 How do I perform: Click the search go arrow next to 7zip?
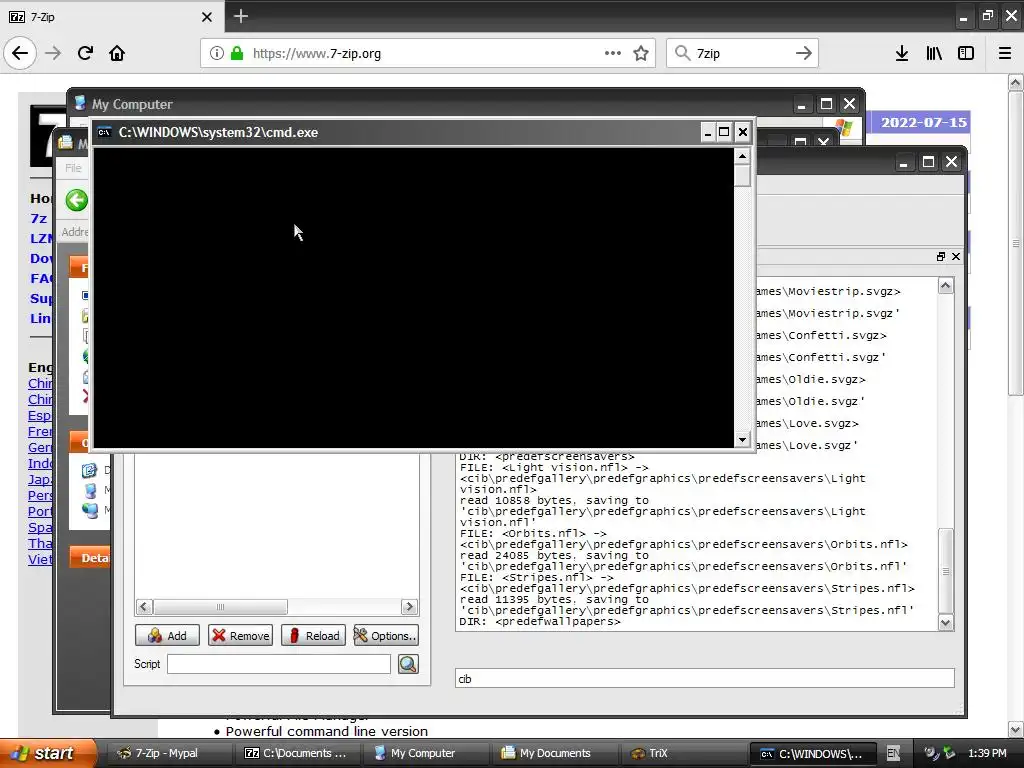point(803,53)
